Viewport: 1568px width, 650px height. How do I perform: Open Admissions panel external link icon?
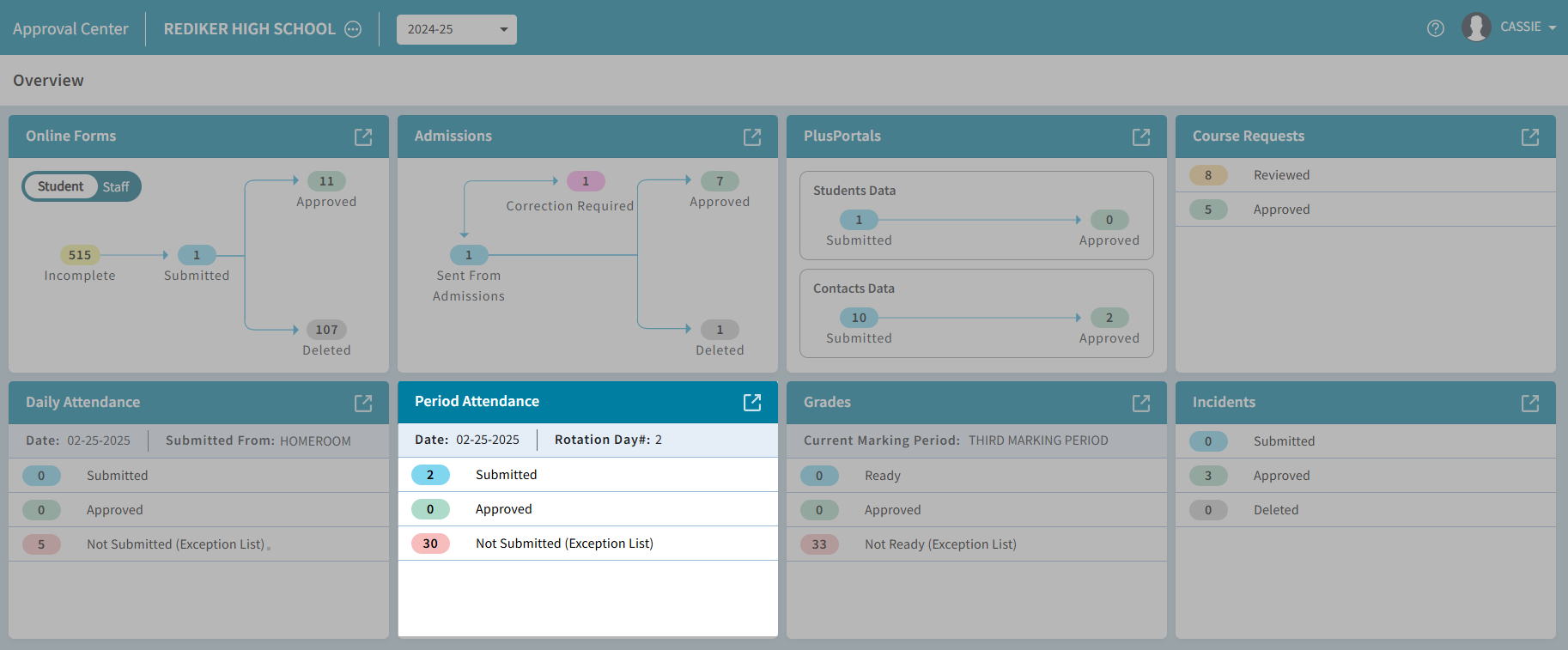(x=752, y=137)
